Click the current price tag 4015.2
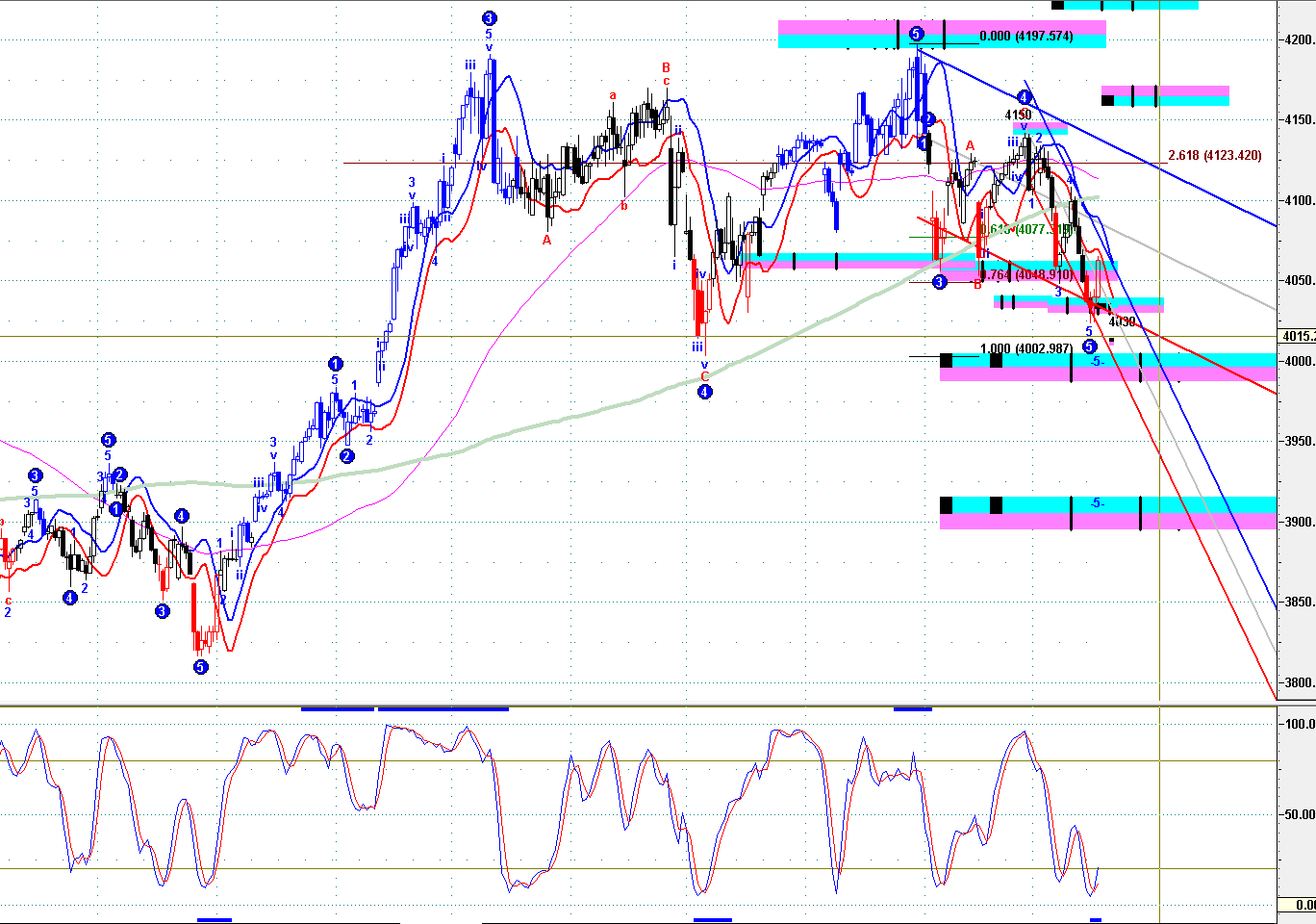 coord(1298,336)
